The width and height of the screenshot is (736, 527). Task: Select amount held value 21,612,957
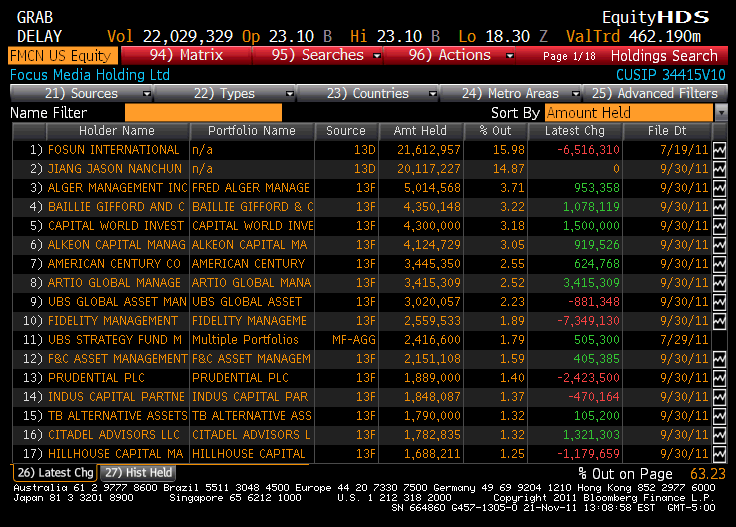pyautogui.click(x=429, y=150)
